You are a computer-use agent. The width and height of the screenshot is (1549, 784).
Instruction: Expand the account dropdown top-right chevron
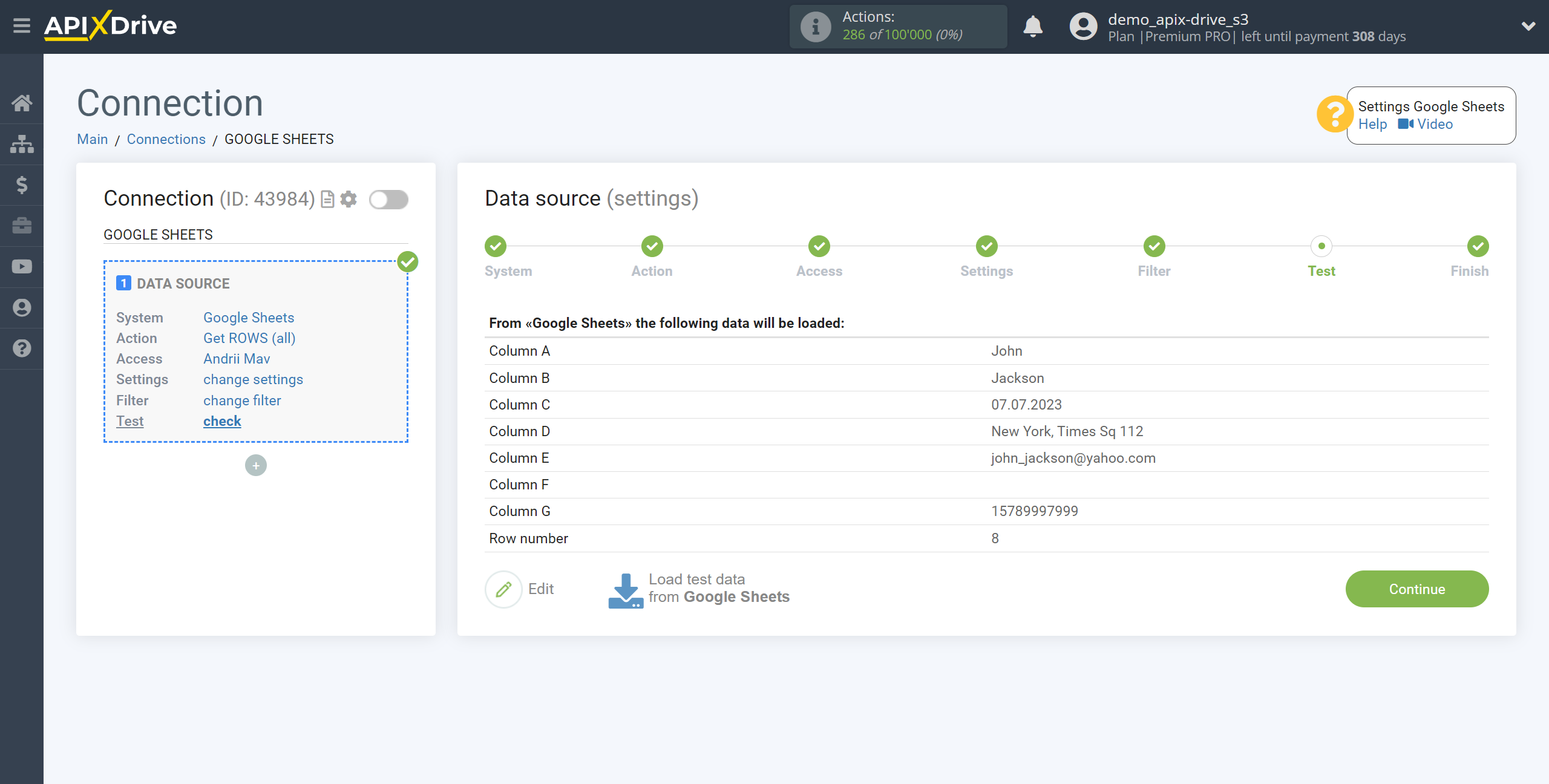tap(1528, 26)
